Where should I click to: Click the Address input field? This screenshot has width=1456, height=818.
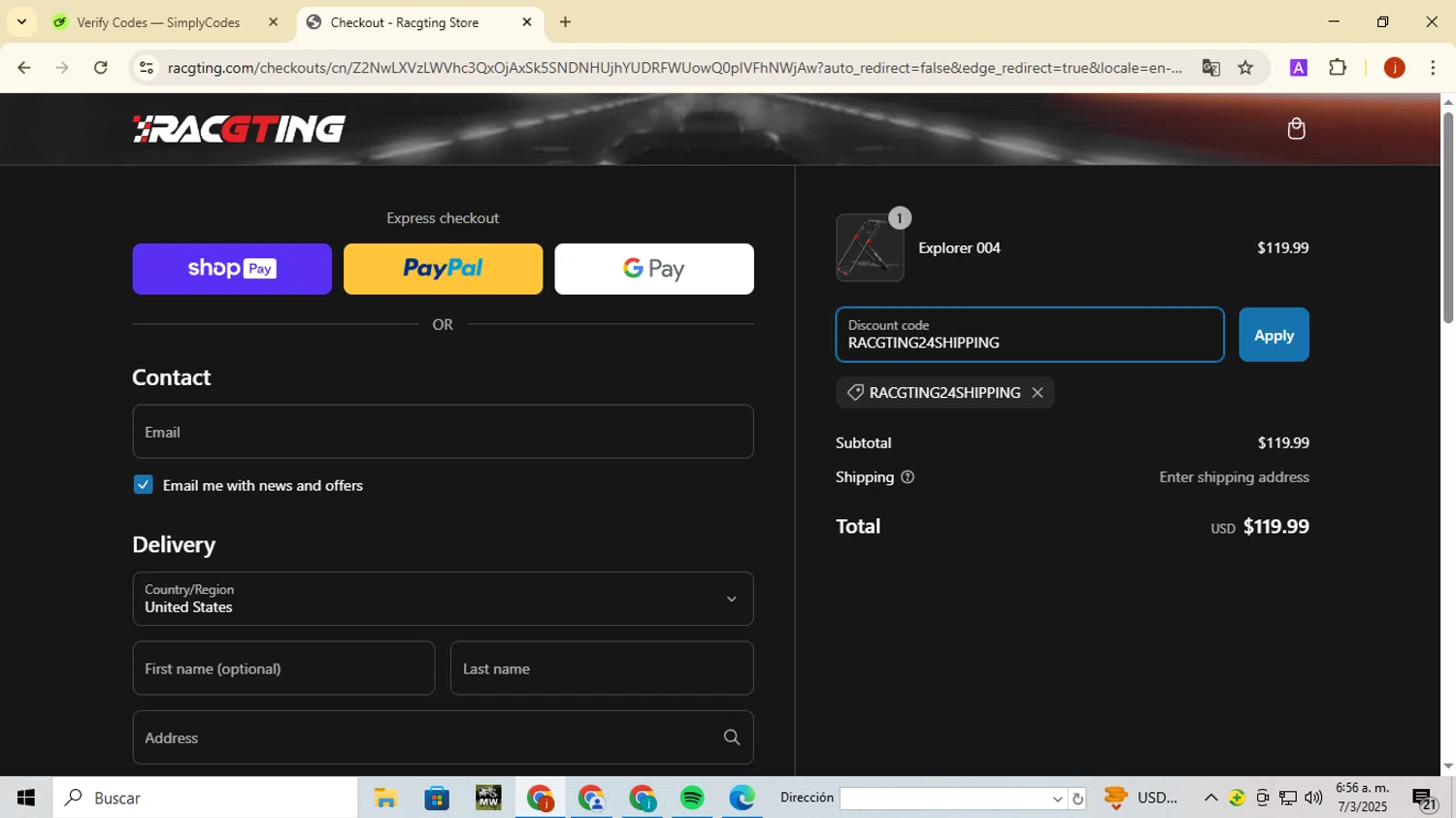pos(443,737)
